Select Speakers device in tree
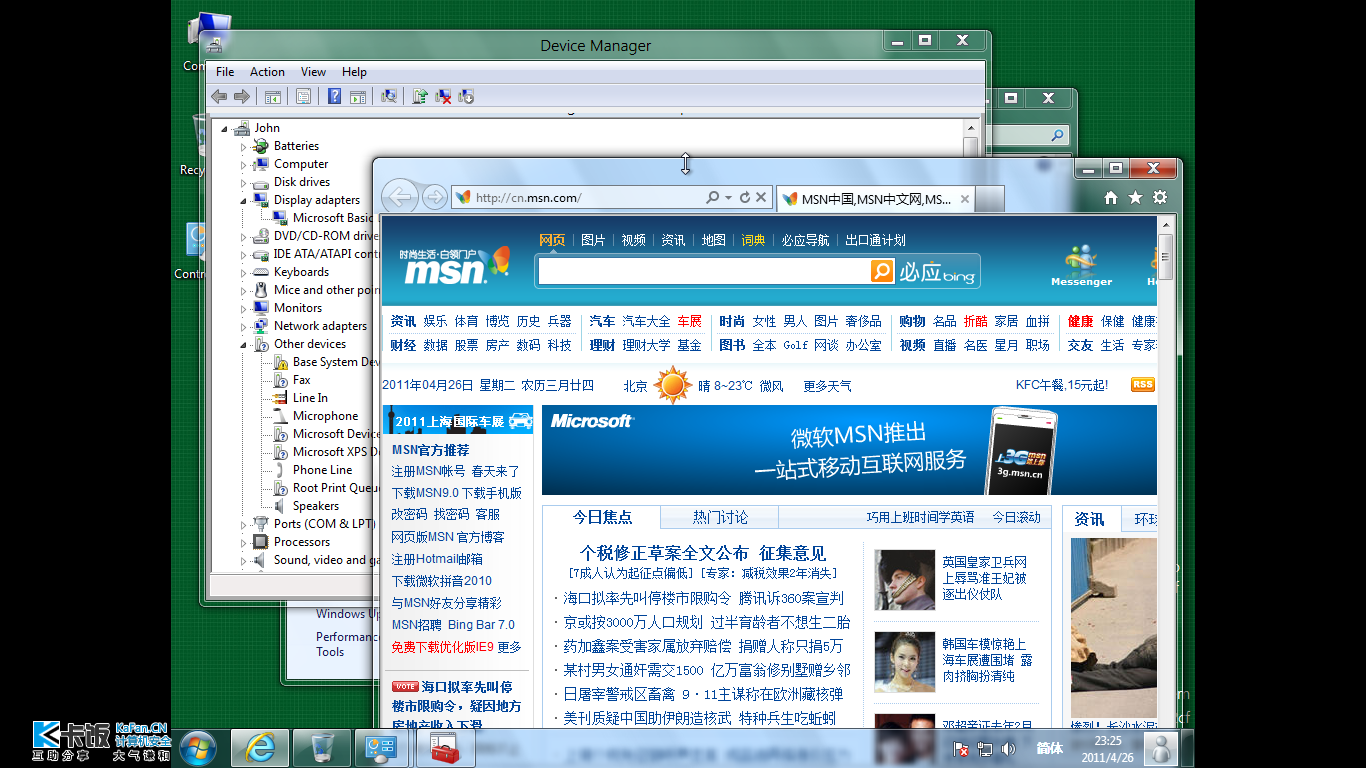Image resolution: width=1366 pixels, height=768 pixels. (315, 506)
